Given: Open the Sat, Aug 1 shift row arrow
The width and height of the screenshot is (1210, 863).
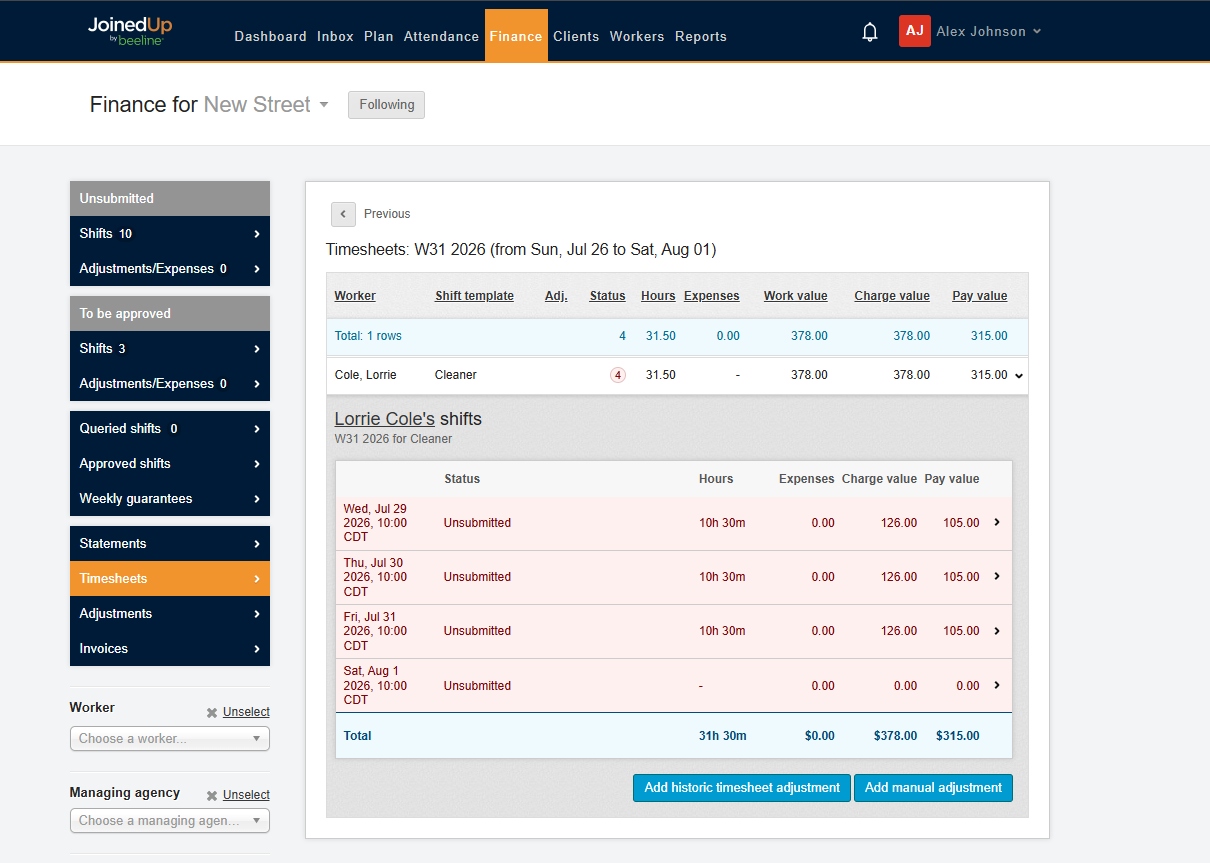Looking at the screenshot, I should 997,685.
